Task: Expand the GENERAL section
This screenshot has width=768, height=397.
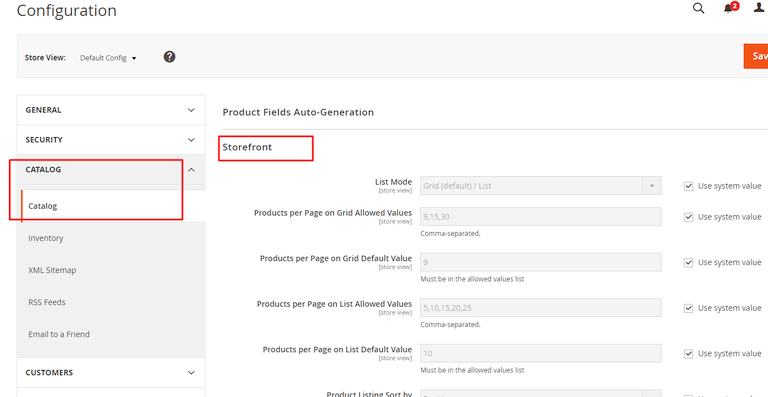Action: [x=111, y=110]
